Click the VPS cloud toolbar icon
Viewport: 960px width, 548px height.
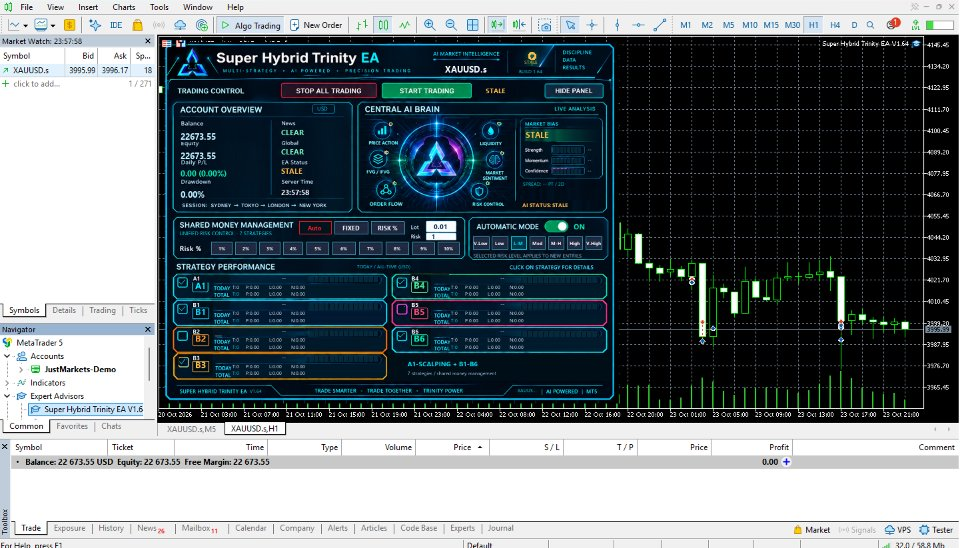click(x=180, y=25)
